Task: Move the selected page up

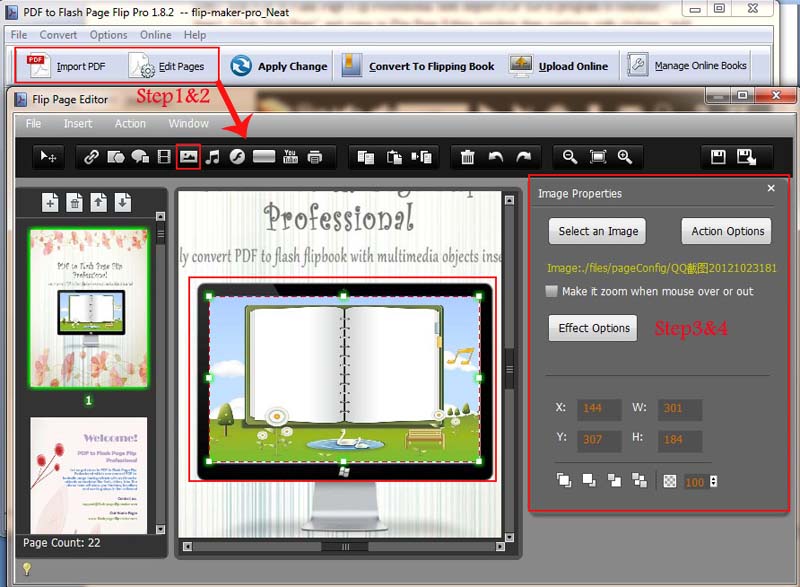Action: click(x=98, y=203)
